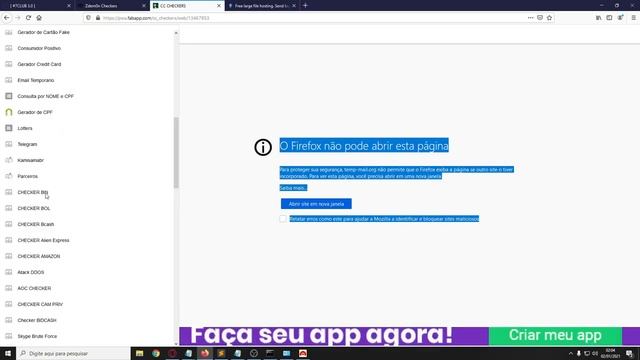Viewport: 640px width, 360px height.
Task: Click the icon beside Telegram
Action: point(9,144)
